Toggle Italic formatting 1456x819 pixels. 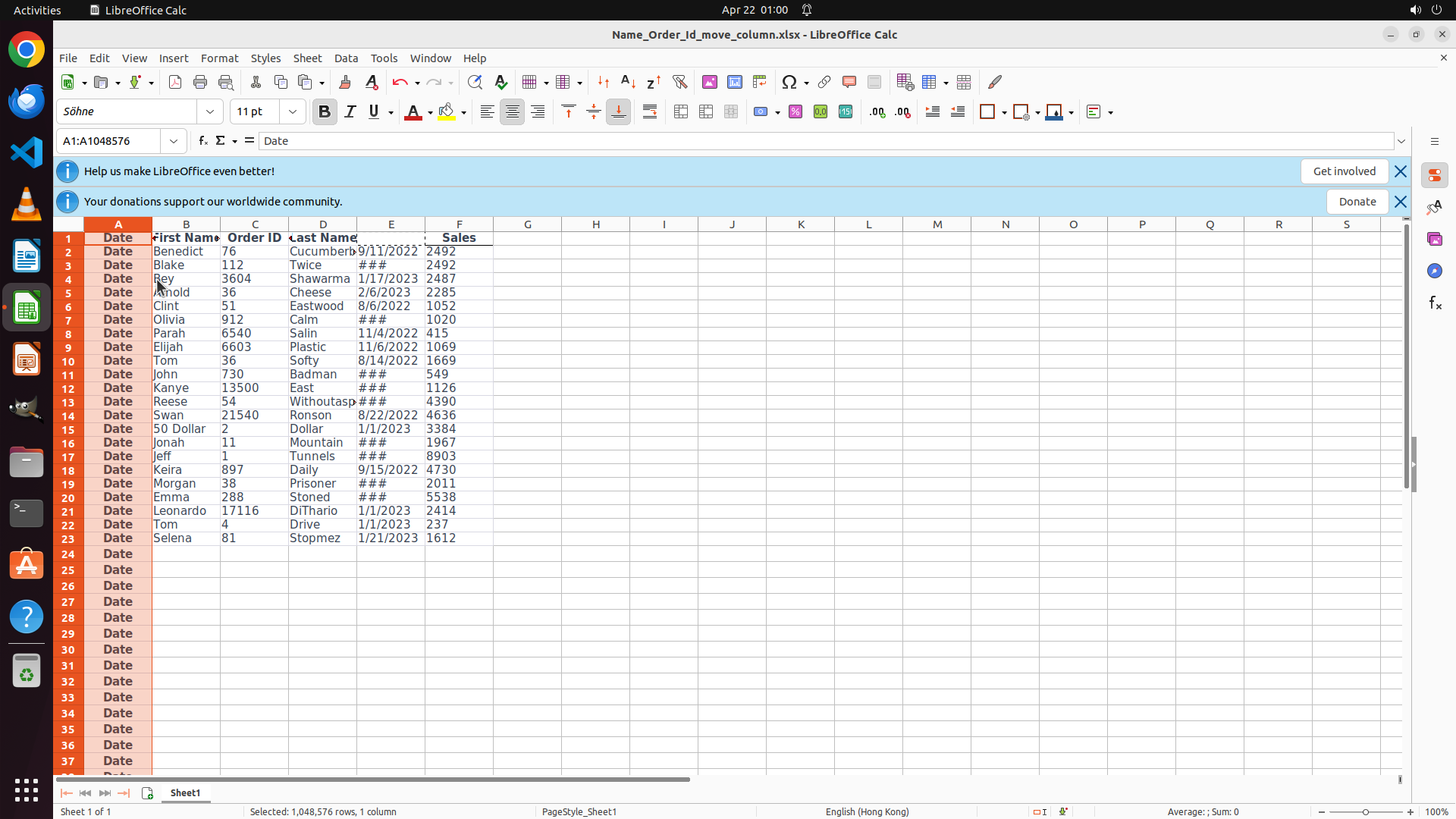click(x=350, y=112)
